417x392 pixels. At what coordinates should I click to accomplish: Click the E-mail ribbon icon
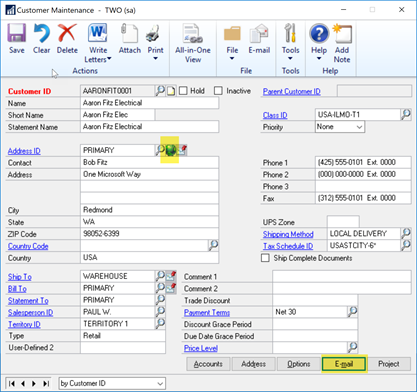pyautogui.click(x=259, y=33)
